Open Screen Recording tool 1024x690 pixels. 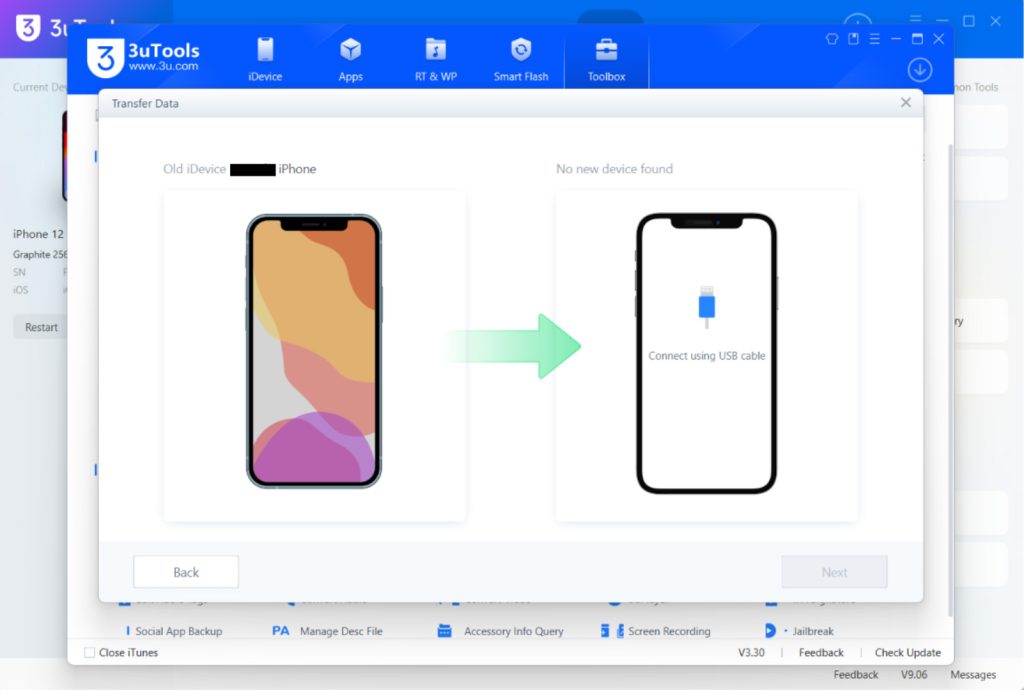(x=669, y=631)
